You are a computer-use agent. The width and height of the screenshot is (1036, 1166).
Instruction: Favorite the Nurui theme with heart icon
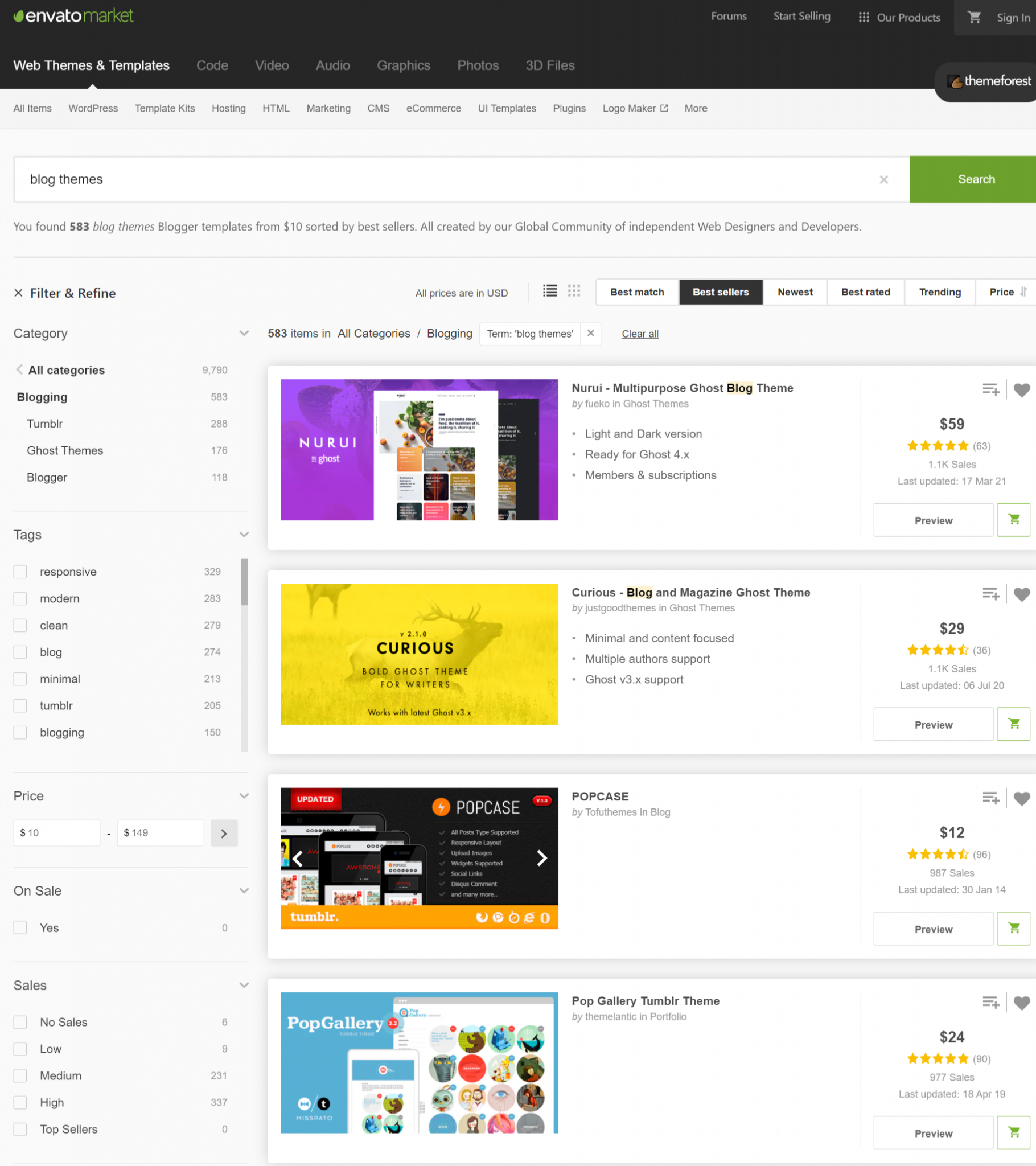pyautogui.click(x=1021, y=389)
